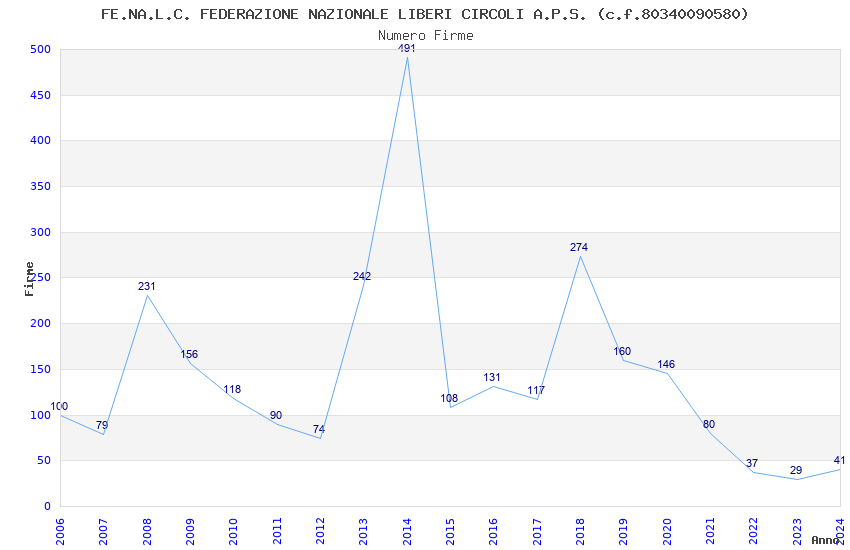850x550 pixels.
Task: Click the 400 y-axis tick label
Action: coord(41,140)
